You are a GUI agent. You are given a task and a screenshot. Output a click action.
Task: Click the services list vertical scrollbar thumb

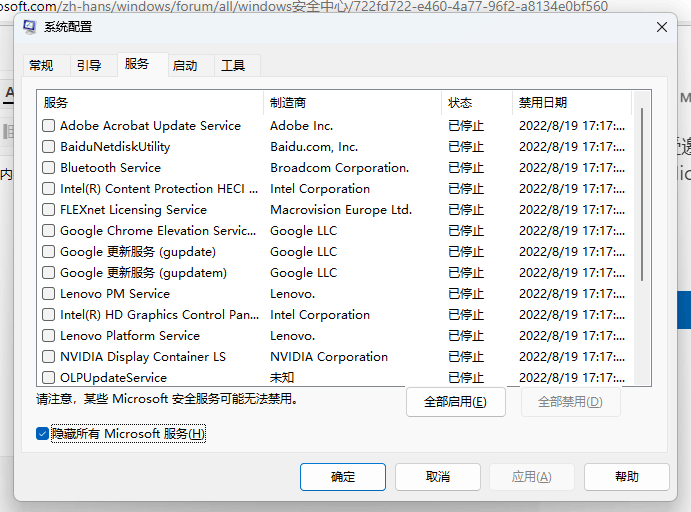click(642, 194)
